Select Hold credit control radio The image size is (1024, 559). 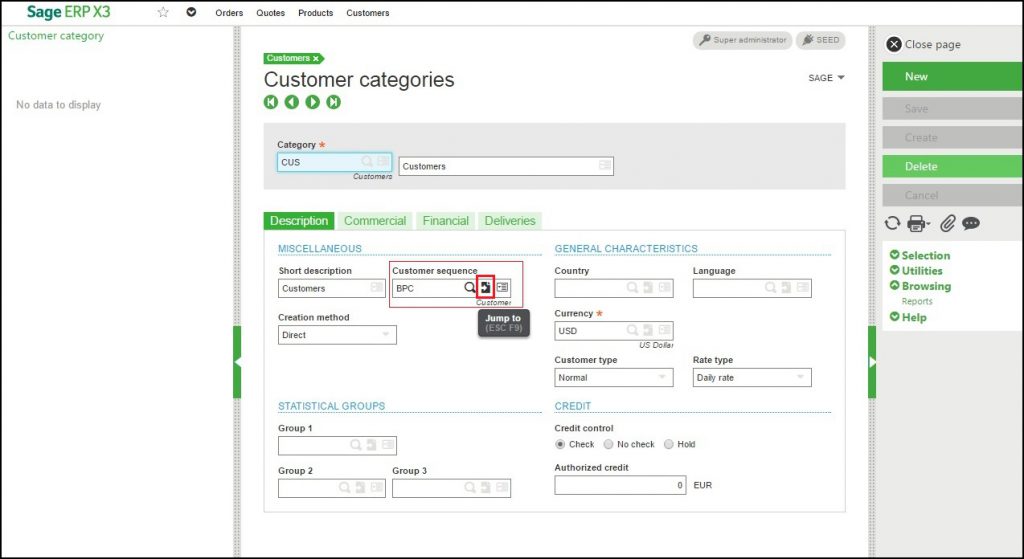pos(668,444)
